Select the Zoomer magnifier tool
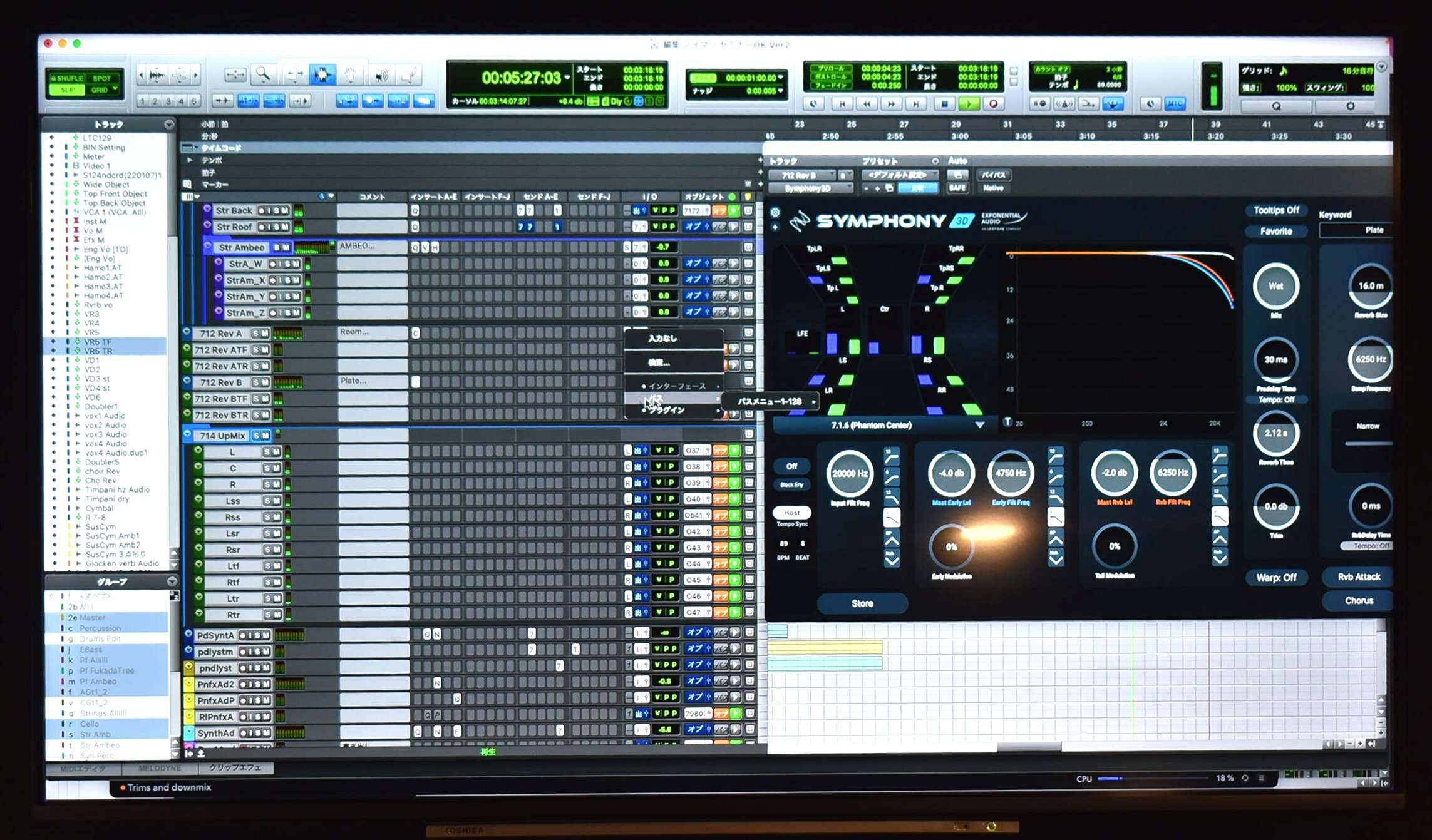The height and width of the screenshot is (840, 1432). click(x=263, y=76)
